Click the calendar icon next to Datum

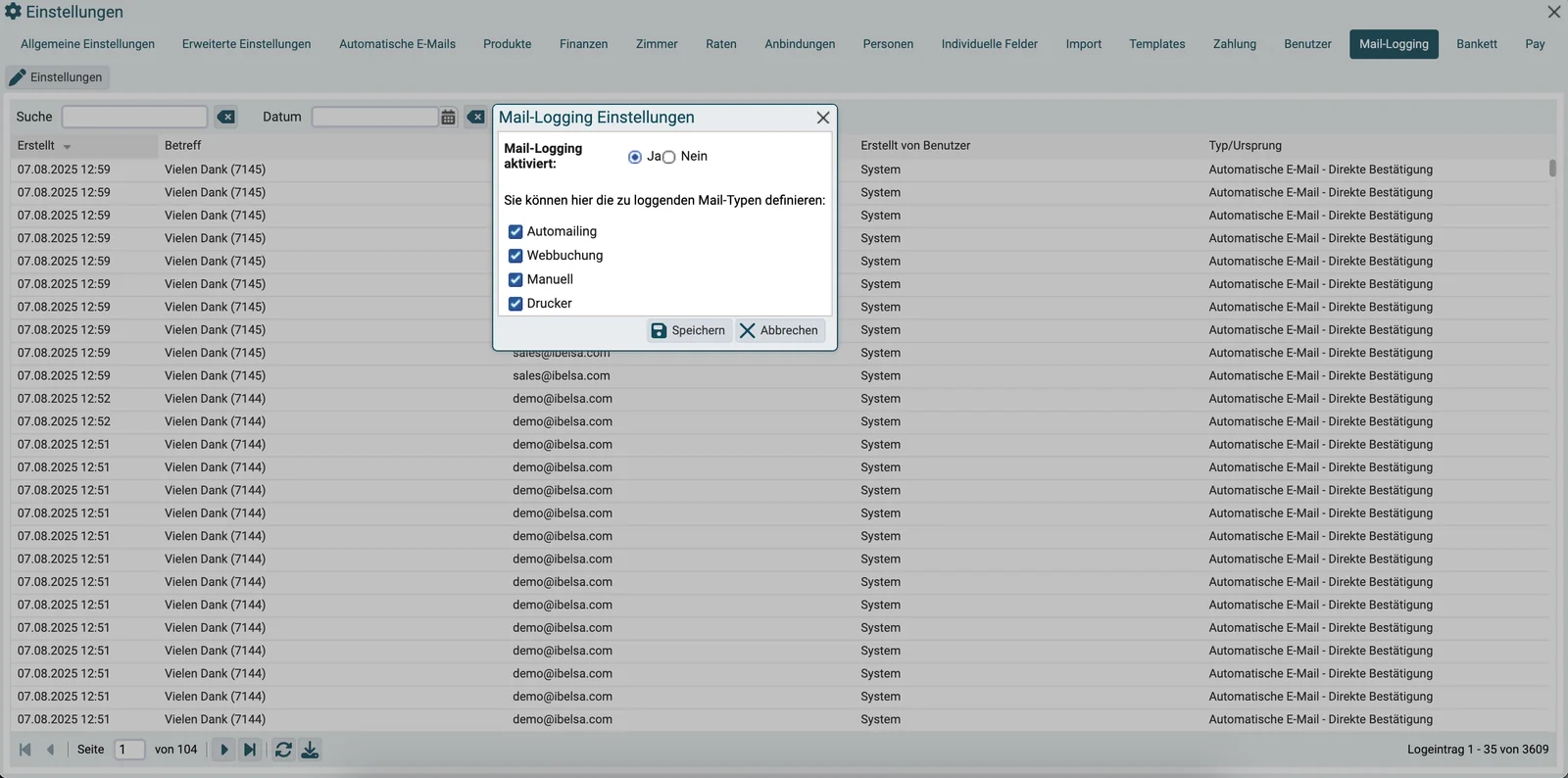[448, 117]
